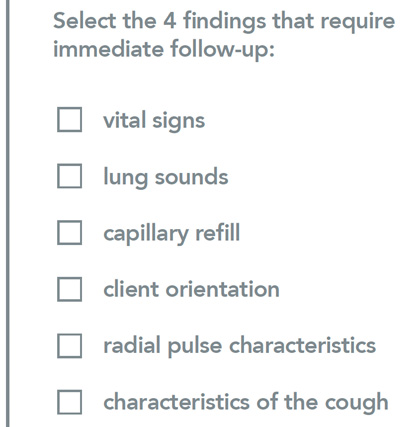Enable the client orientation checkbox
407x427 pixels.
[x=69, y=289]
